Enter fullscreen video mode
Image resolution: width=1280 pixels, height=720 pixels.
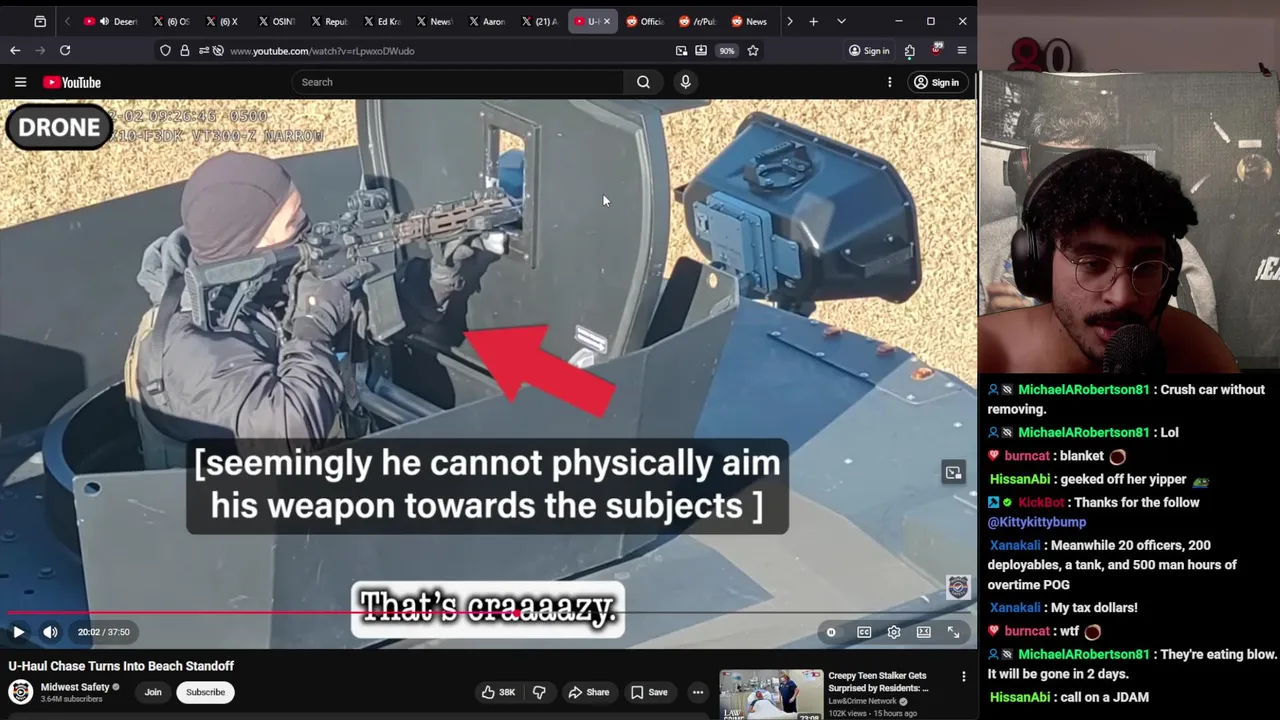click(953, 632)
